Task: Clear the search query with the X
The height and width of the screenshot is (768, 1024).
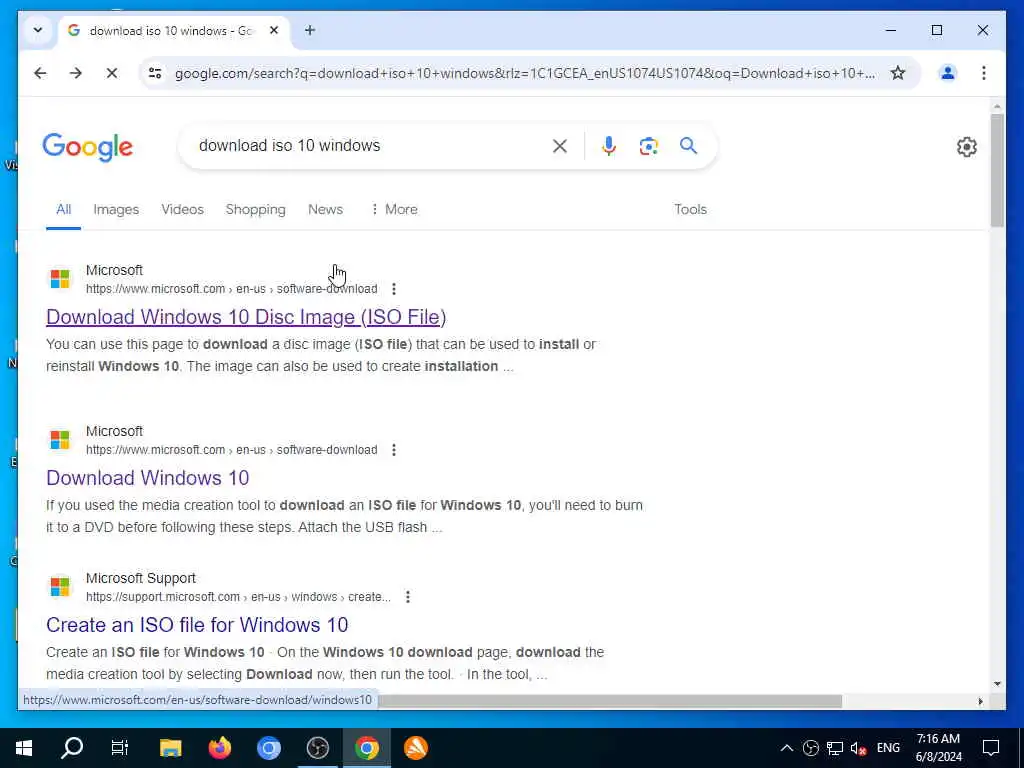Action: click(560, 146)
